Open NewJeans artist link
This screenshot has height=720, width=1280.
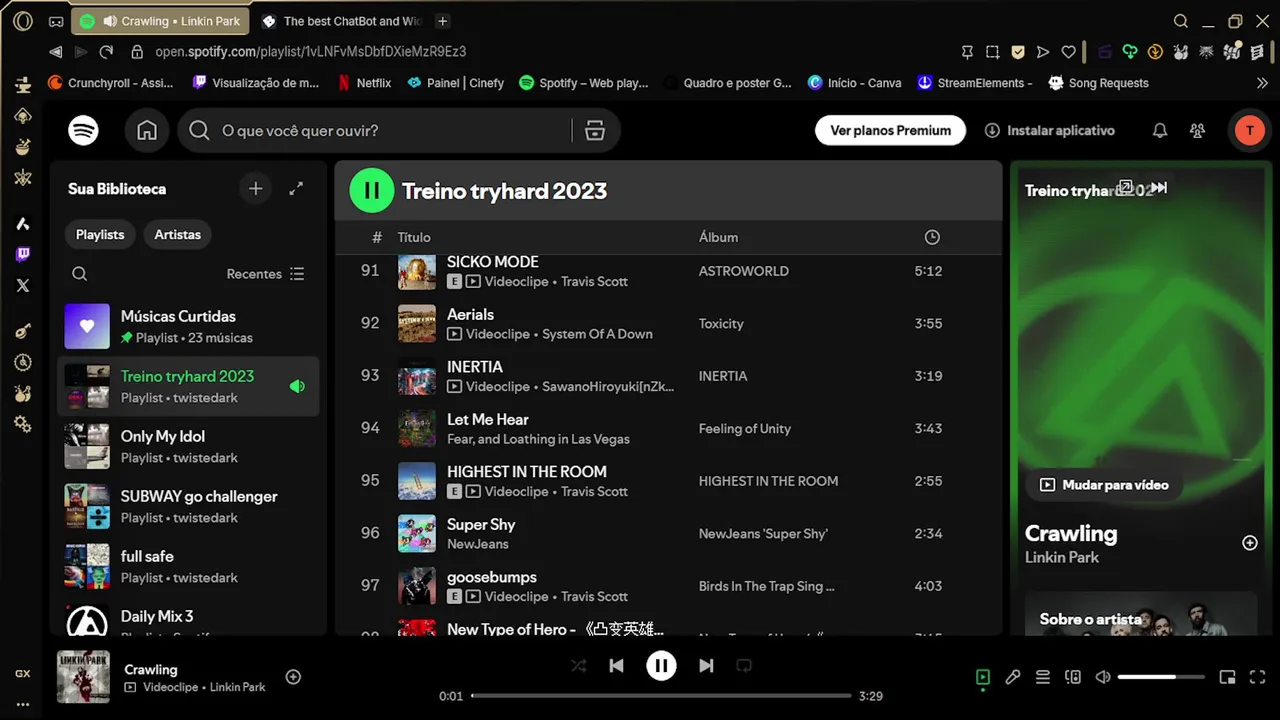pos(477,544)
